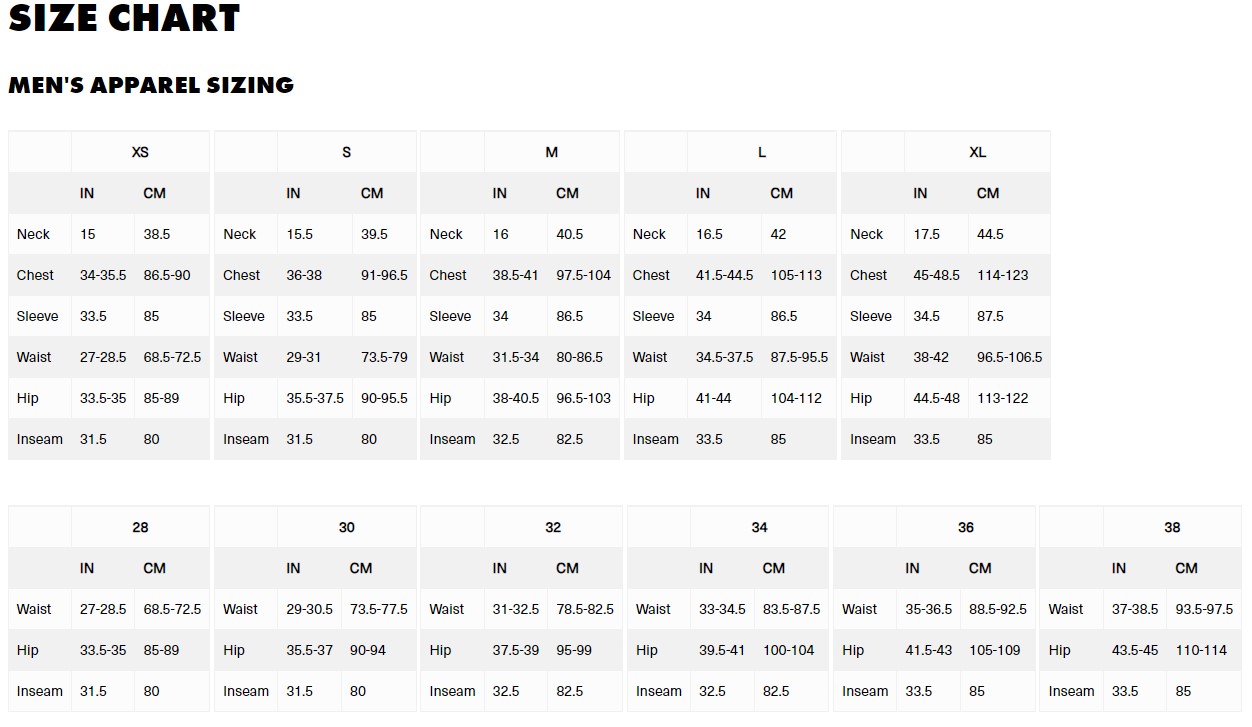Click the SIZE CHART title heading
Image resolution: width=1252 pixels, height=727 pixels.
pyautogui.click(x=124, y=19)
